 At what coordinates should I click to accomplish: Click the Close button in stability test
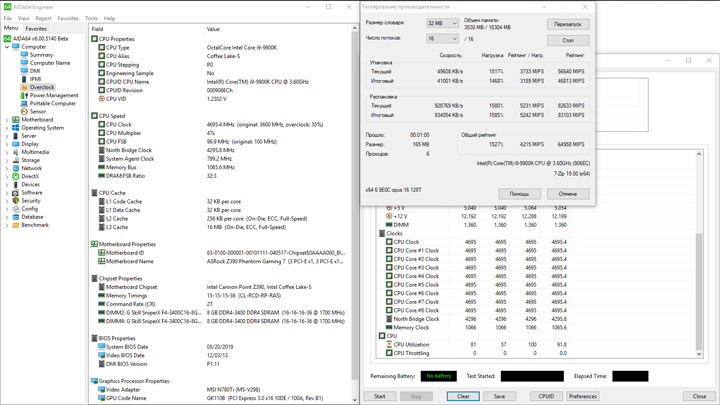tap(699, 396)
